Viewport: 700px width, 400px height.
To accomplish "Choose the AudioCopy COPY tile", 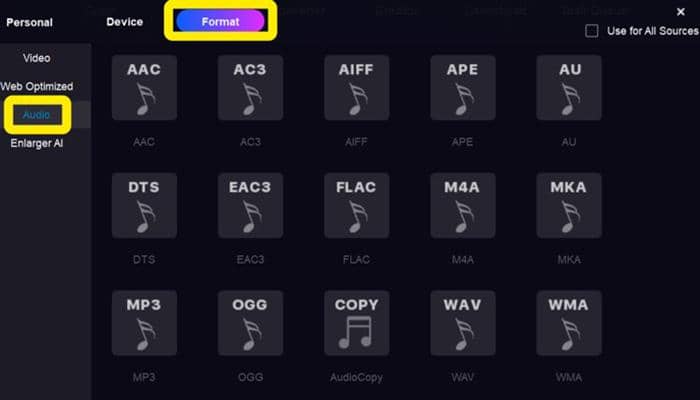I will click(x=357, y=324).
